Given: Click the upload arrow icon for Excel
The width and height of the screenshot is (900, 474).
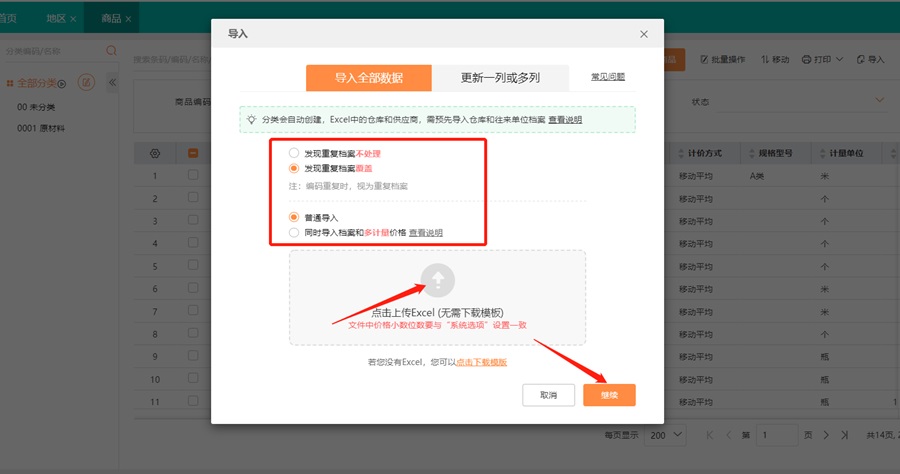Looking at the screenshot, I should [440, 280].
